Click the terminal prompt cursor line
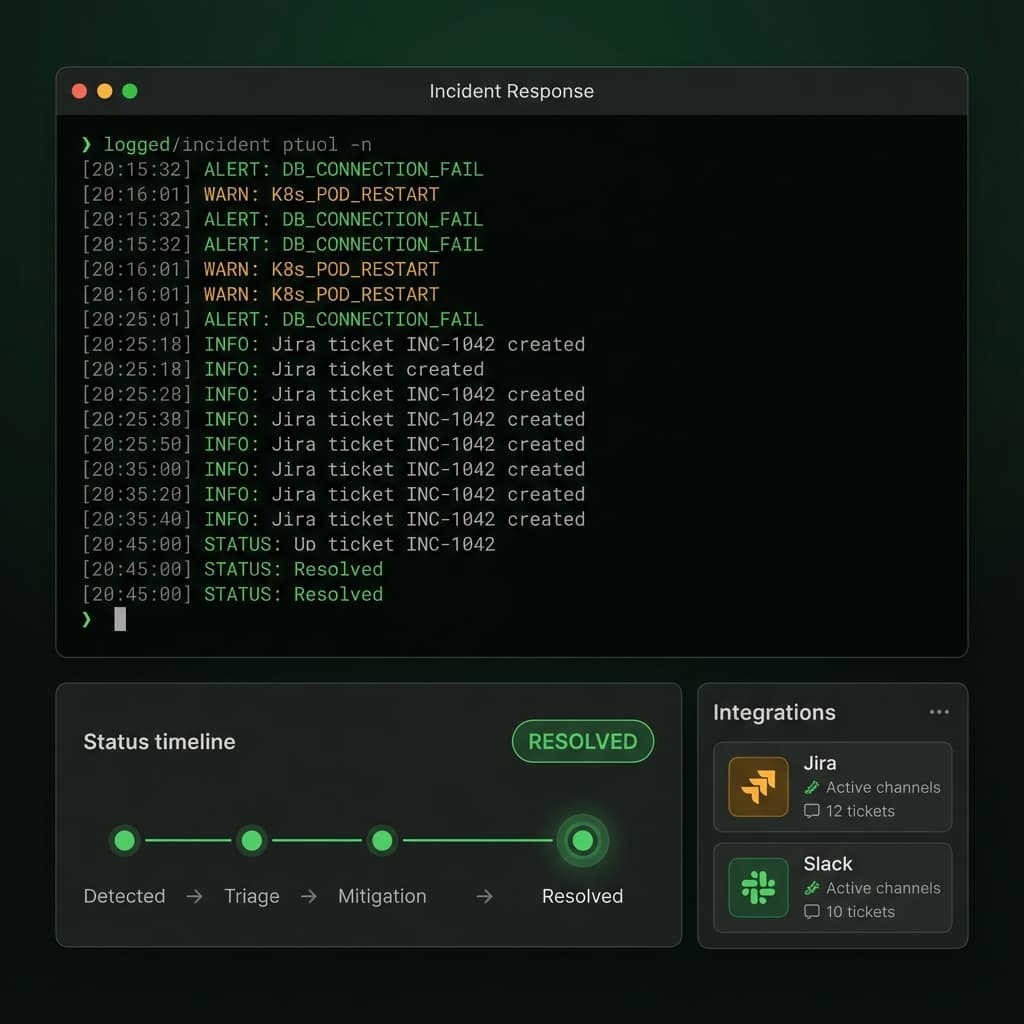 (x=120, y=619)
